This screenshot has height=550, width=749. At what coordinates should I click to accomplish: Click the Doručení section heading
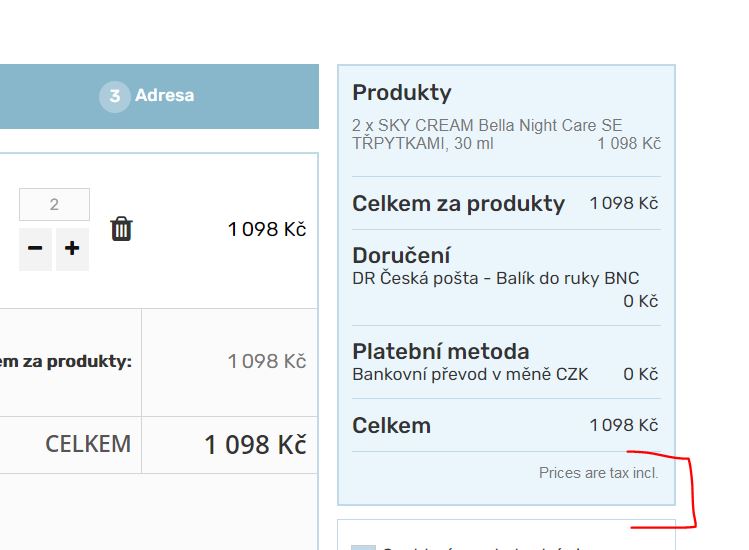401,255
